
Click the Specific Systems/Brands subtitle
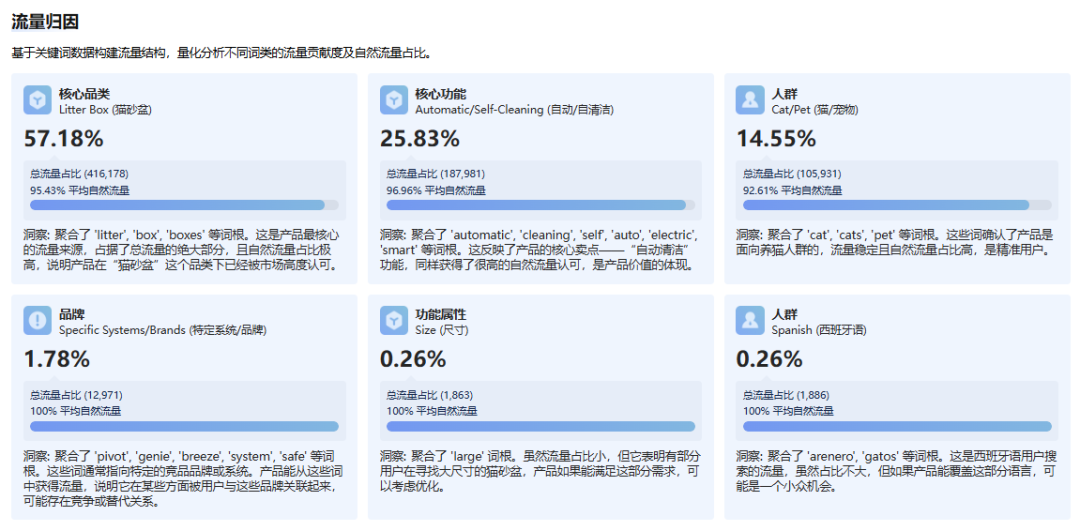pos(163,331)
